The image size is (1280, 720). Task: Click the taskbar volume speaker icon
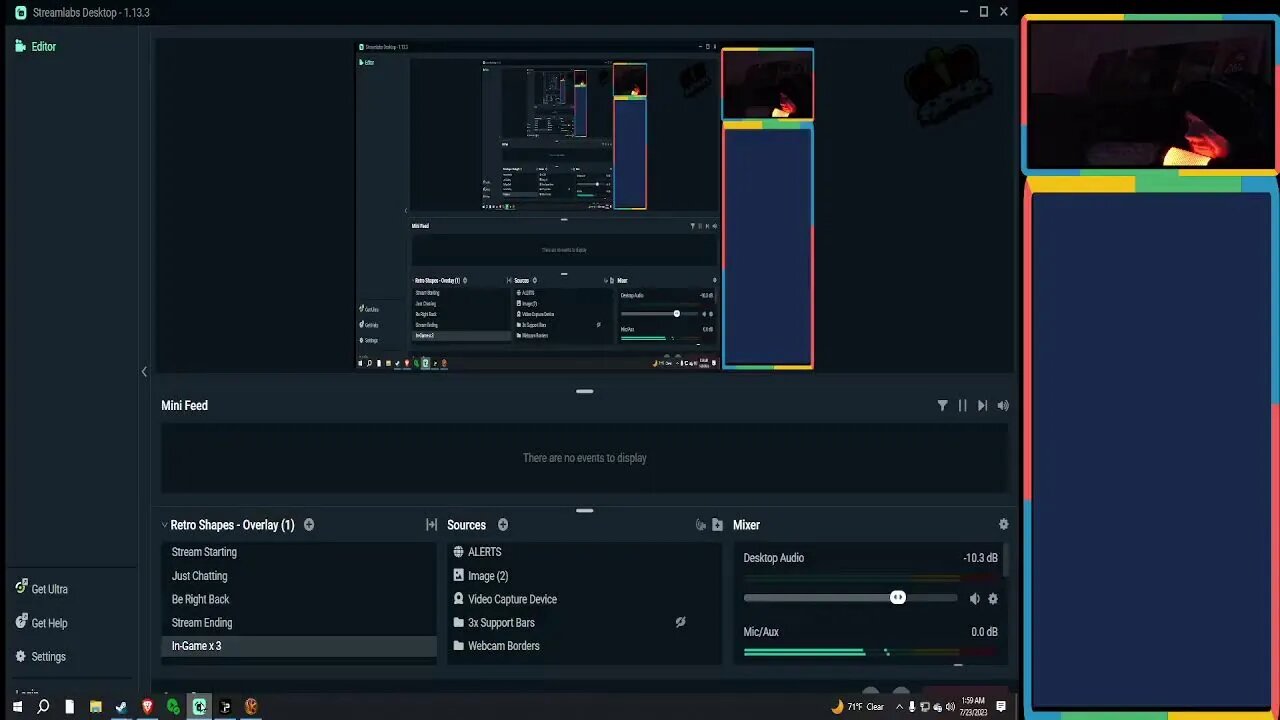click(950, 707)
